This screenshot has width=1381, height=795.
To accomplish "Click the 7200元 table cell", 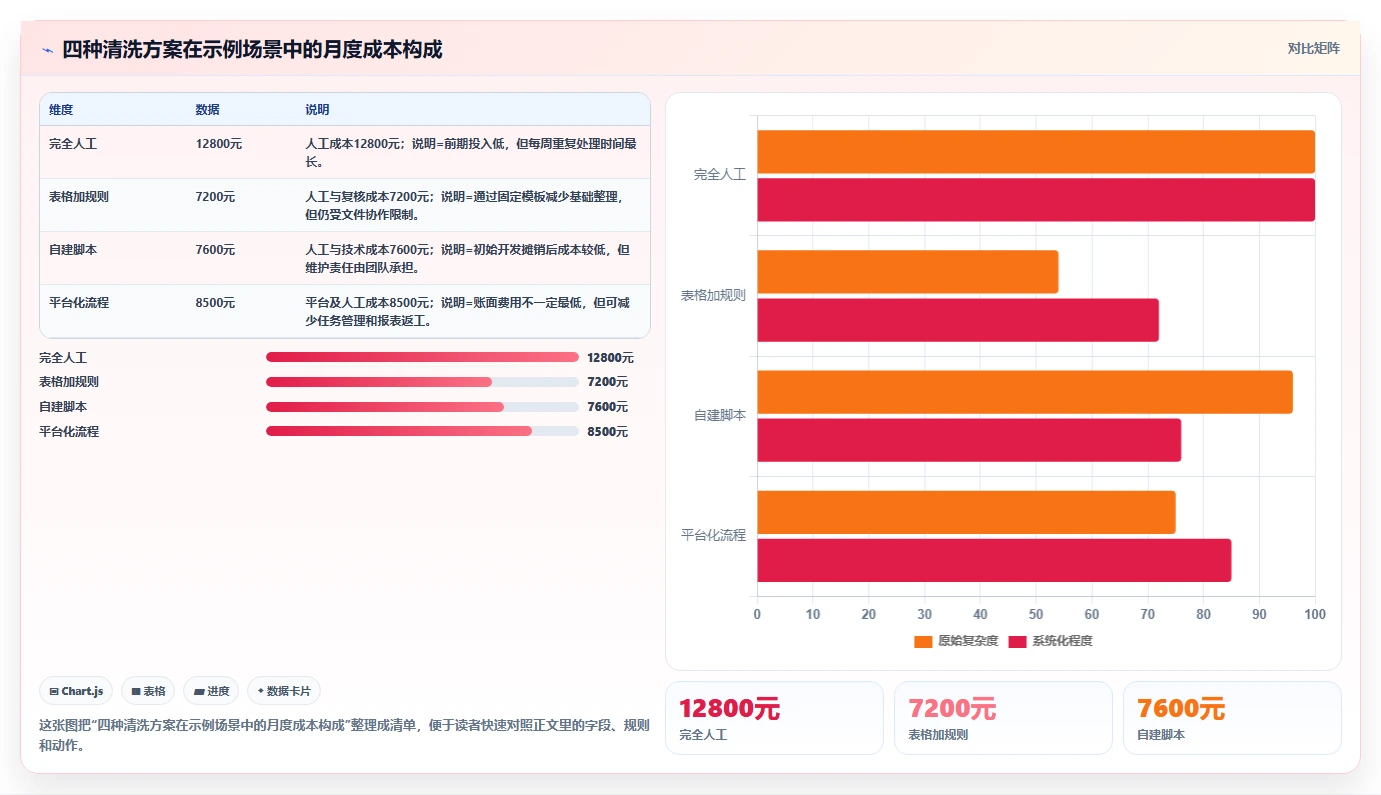I will (x=215, y=197).
